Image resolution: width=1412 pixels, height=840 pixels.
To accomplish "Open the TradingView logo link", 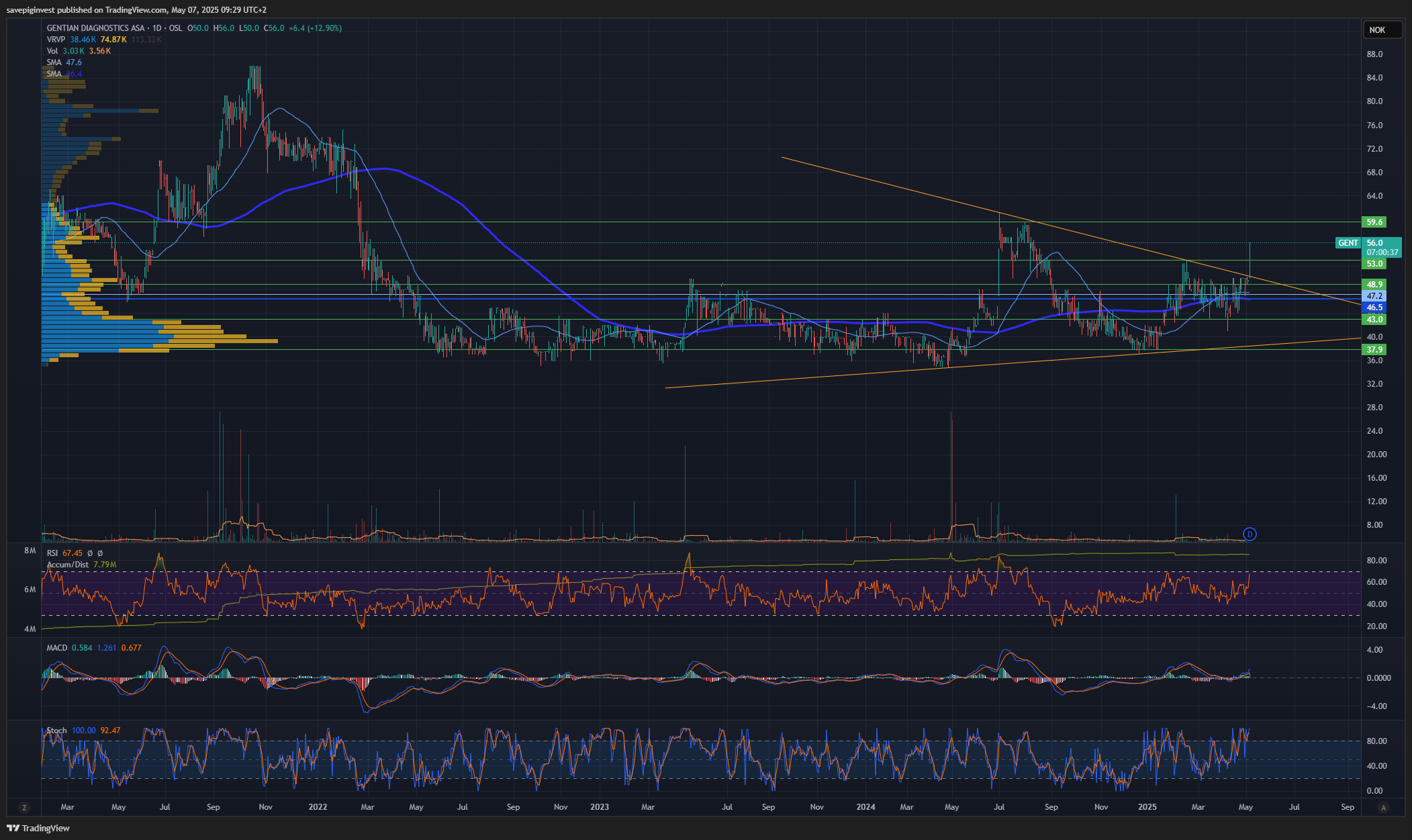I will click(x=38, y=828).
